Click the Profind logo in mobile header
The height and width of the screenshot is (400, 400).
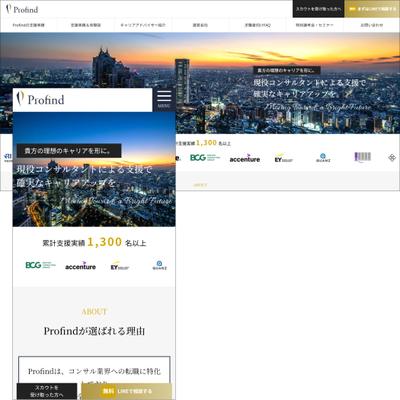40,99
